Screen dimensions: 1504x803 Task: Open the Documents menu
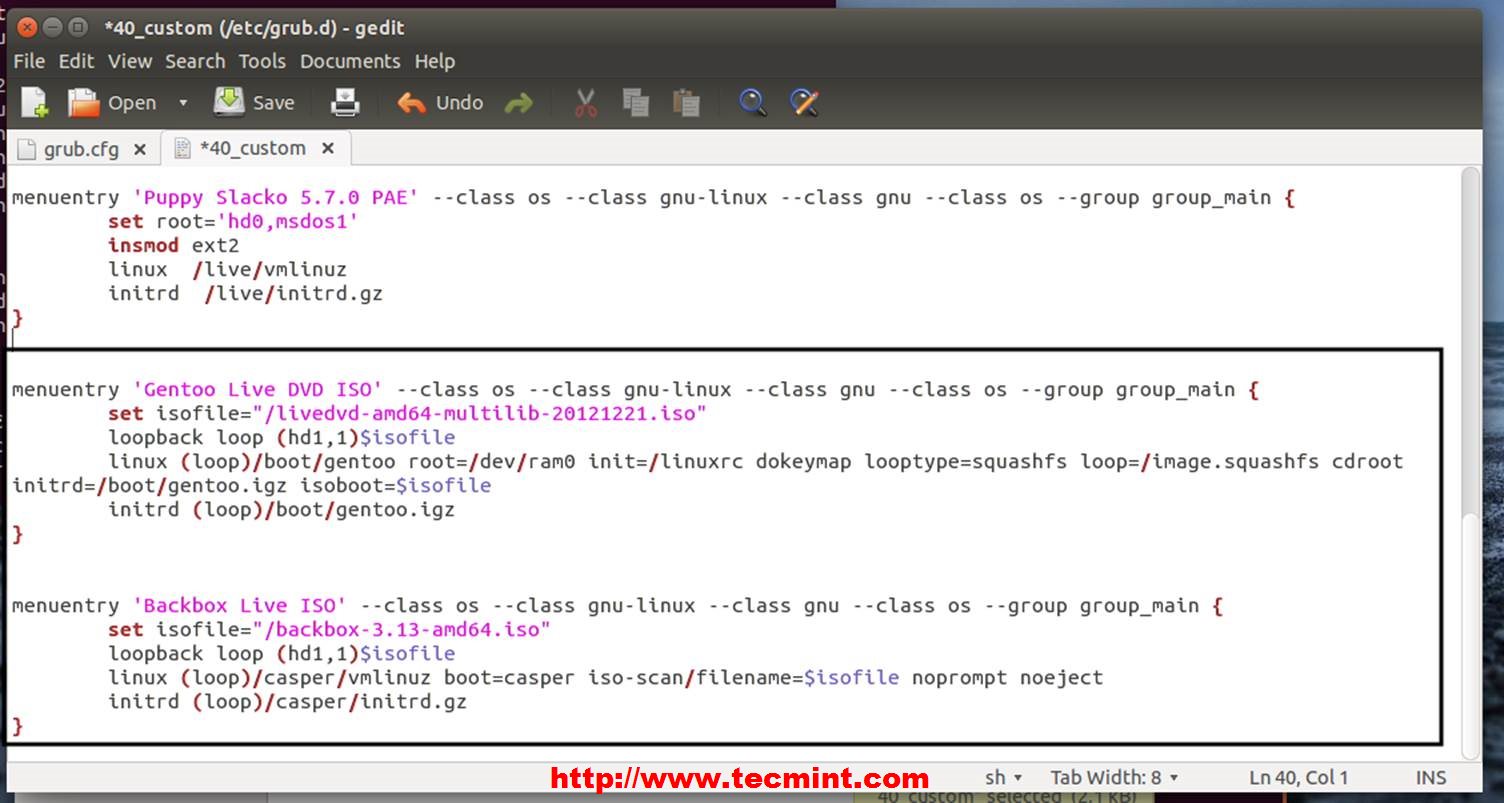(350, 61)
